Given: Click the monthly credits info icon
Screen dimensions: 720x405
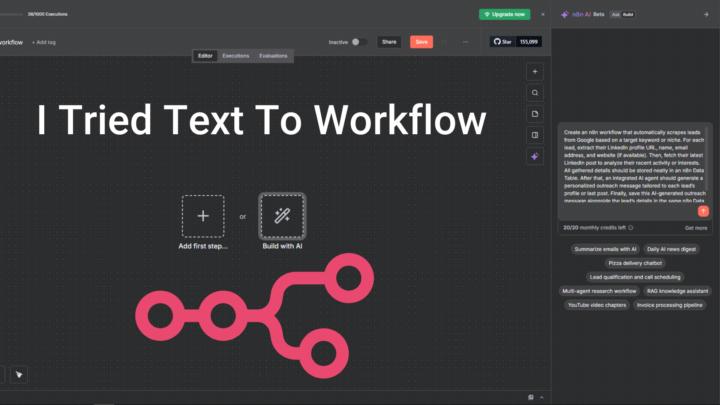Looking at the screenshot, I should [x=631, y=228].
